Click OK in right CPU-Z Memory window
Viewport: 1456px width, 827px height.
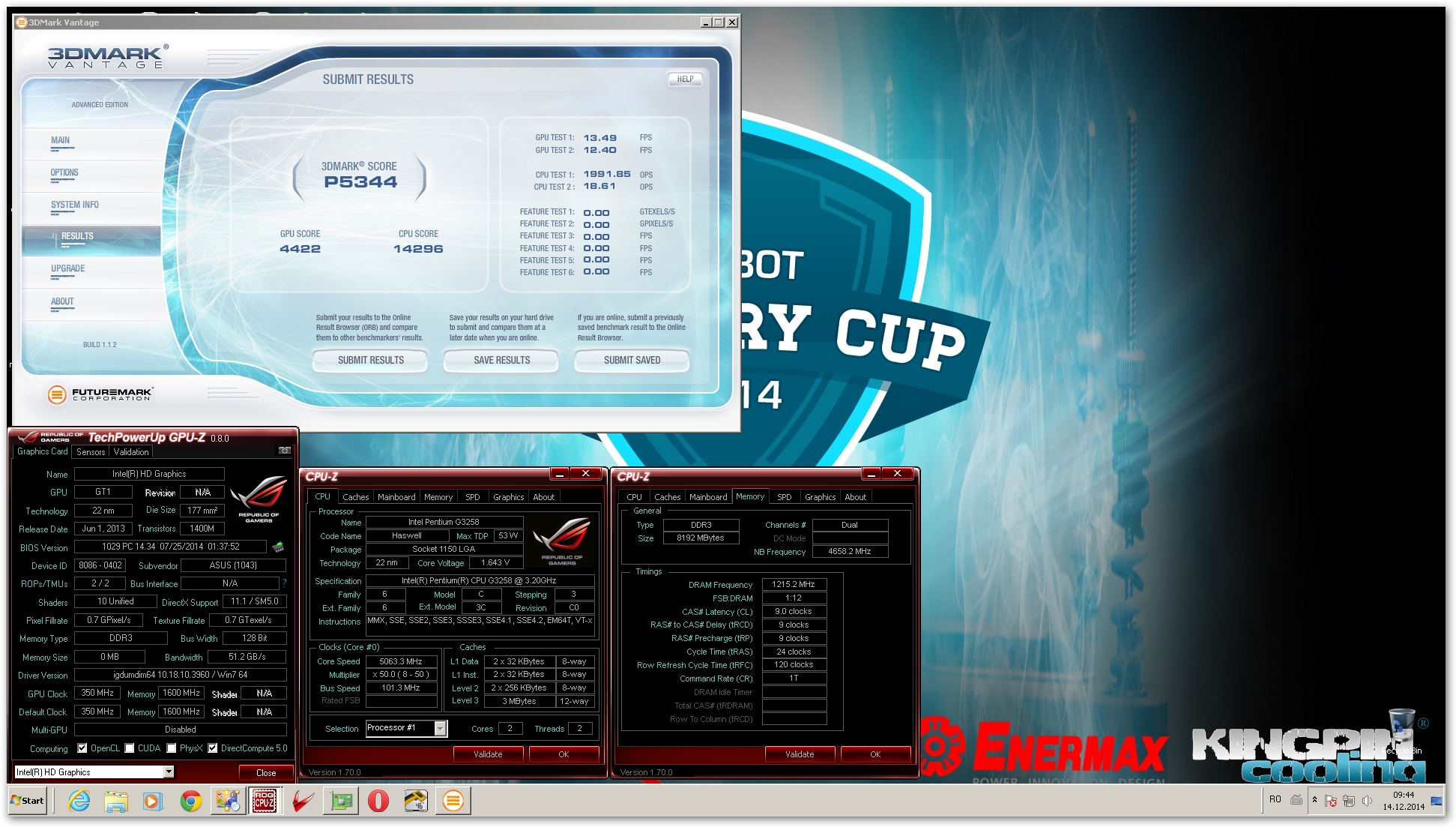click(875, 754)
